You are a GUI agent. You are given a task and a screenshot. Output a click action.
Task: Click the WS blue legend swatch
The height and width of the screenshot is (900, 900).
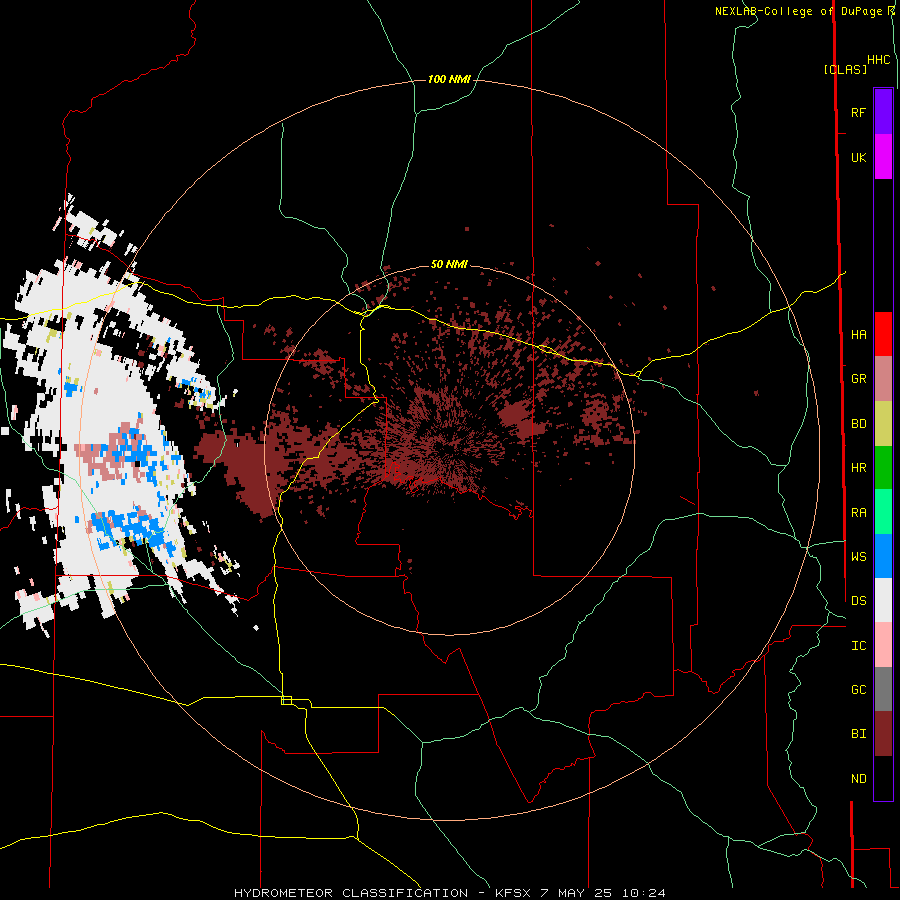(x=883, y=556)
